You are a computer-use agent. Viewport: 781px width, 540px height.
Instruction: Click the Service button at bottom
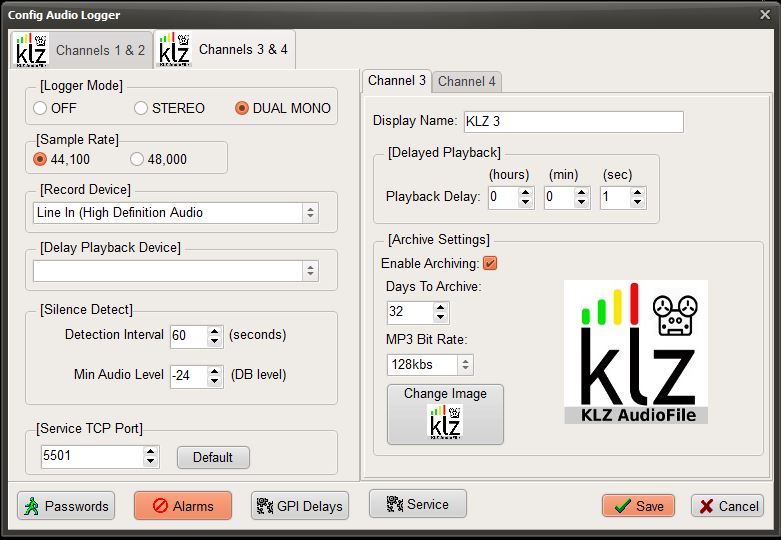tap(417, 504)
